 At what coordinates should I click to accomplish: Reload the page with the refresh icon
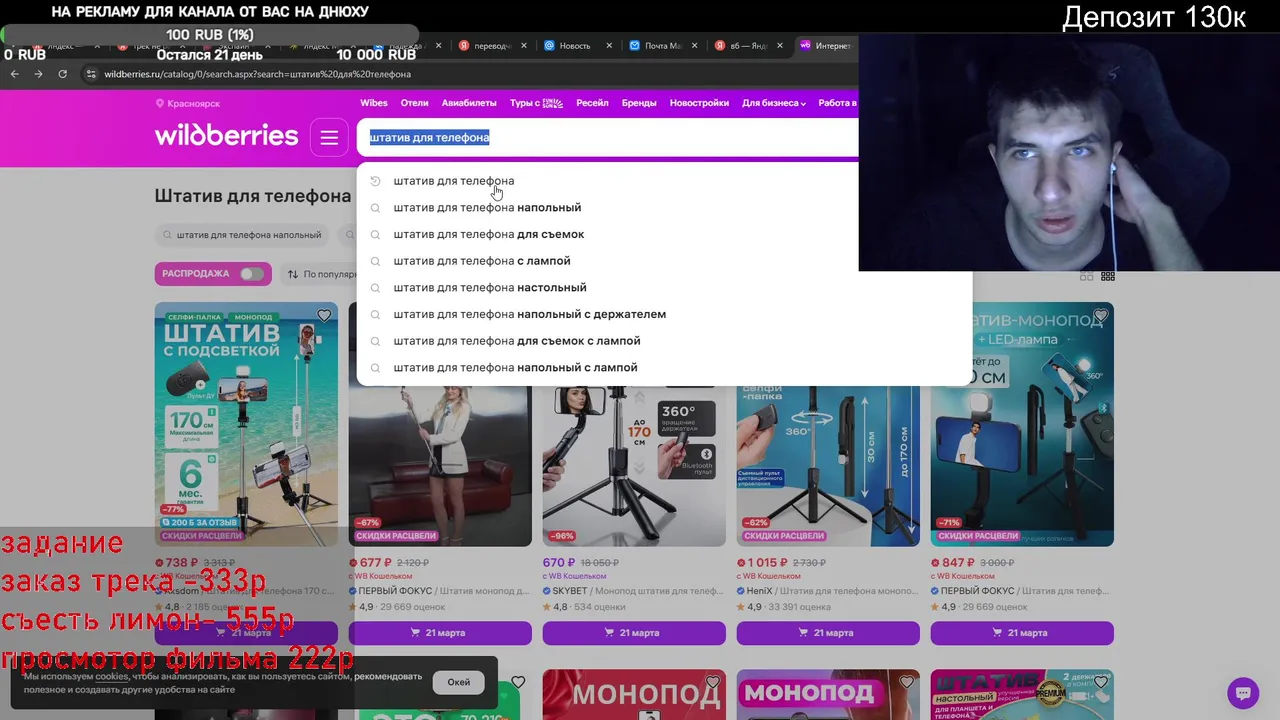tap(62, 74)
